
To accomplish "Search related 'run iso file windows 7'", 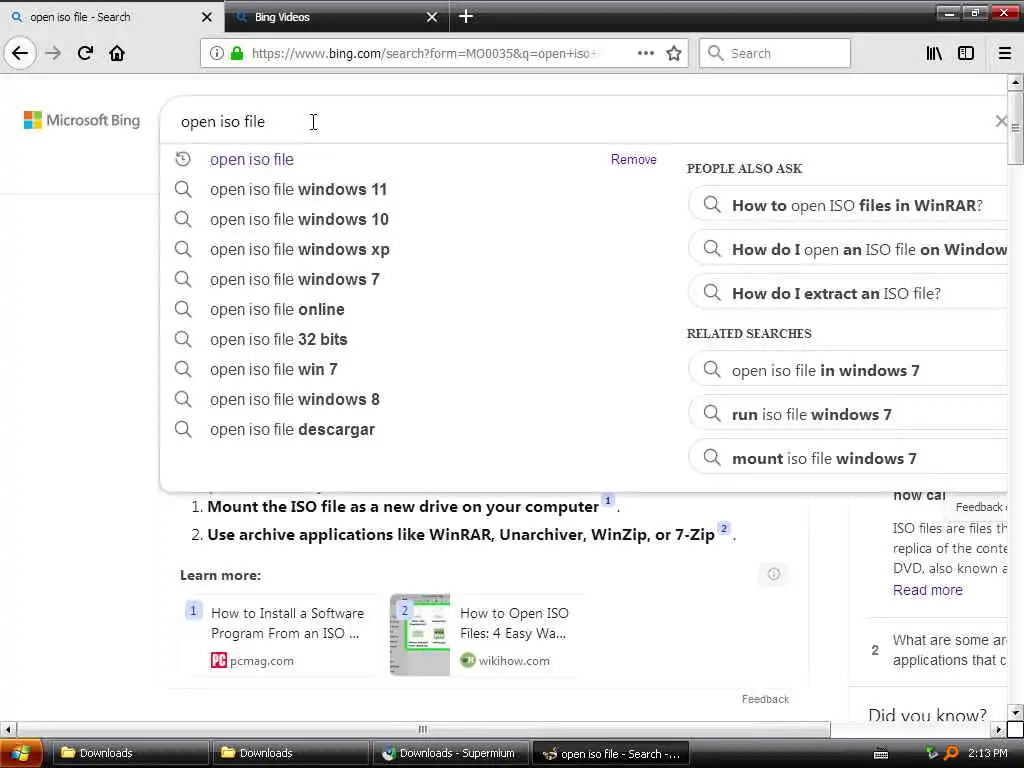I will 848,414.
